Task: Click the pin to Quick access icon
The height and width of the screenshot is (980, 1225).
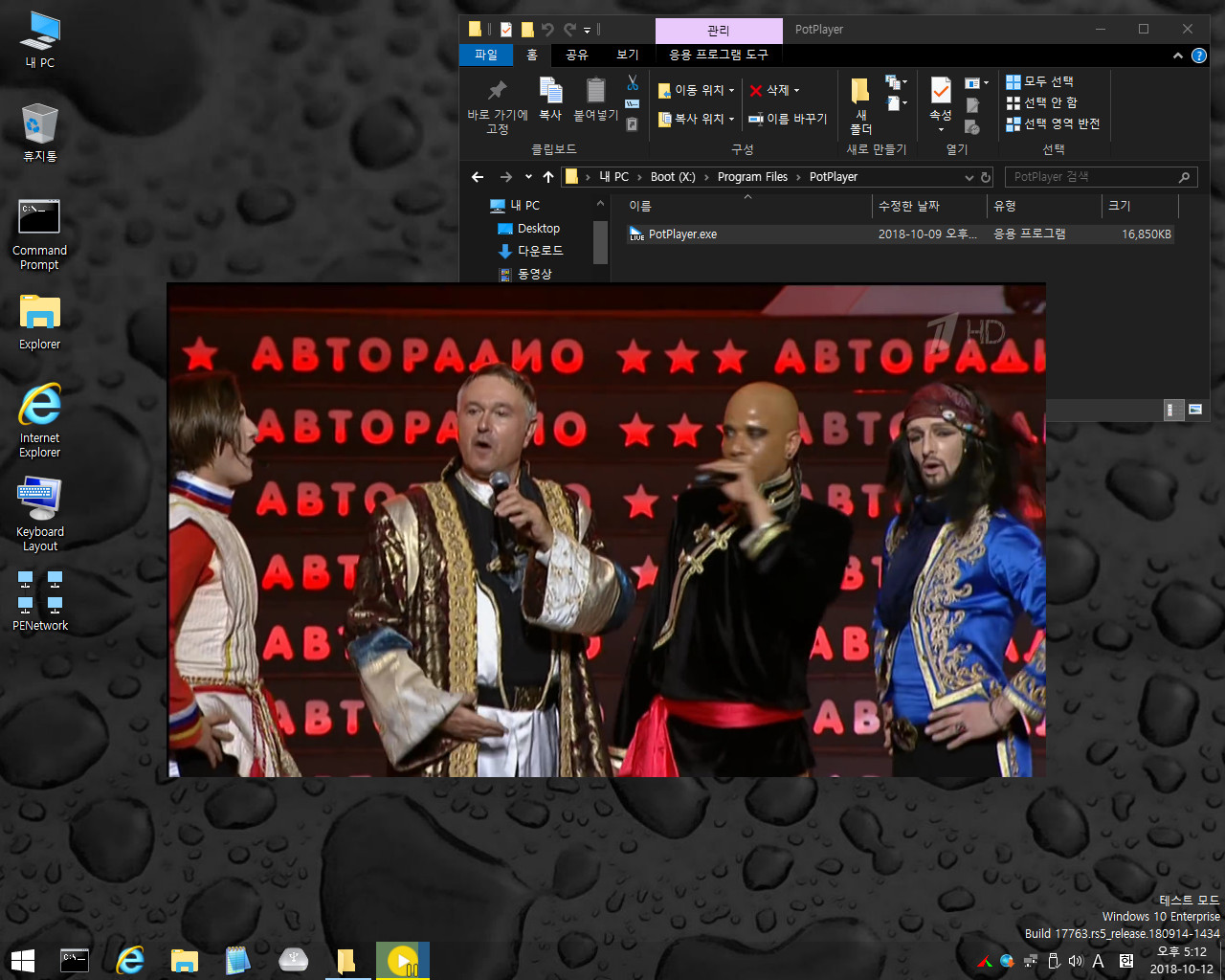Action: [497, 91]
